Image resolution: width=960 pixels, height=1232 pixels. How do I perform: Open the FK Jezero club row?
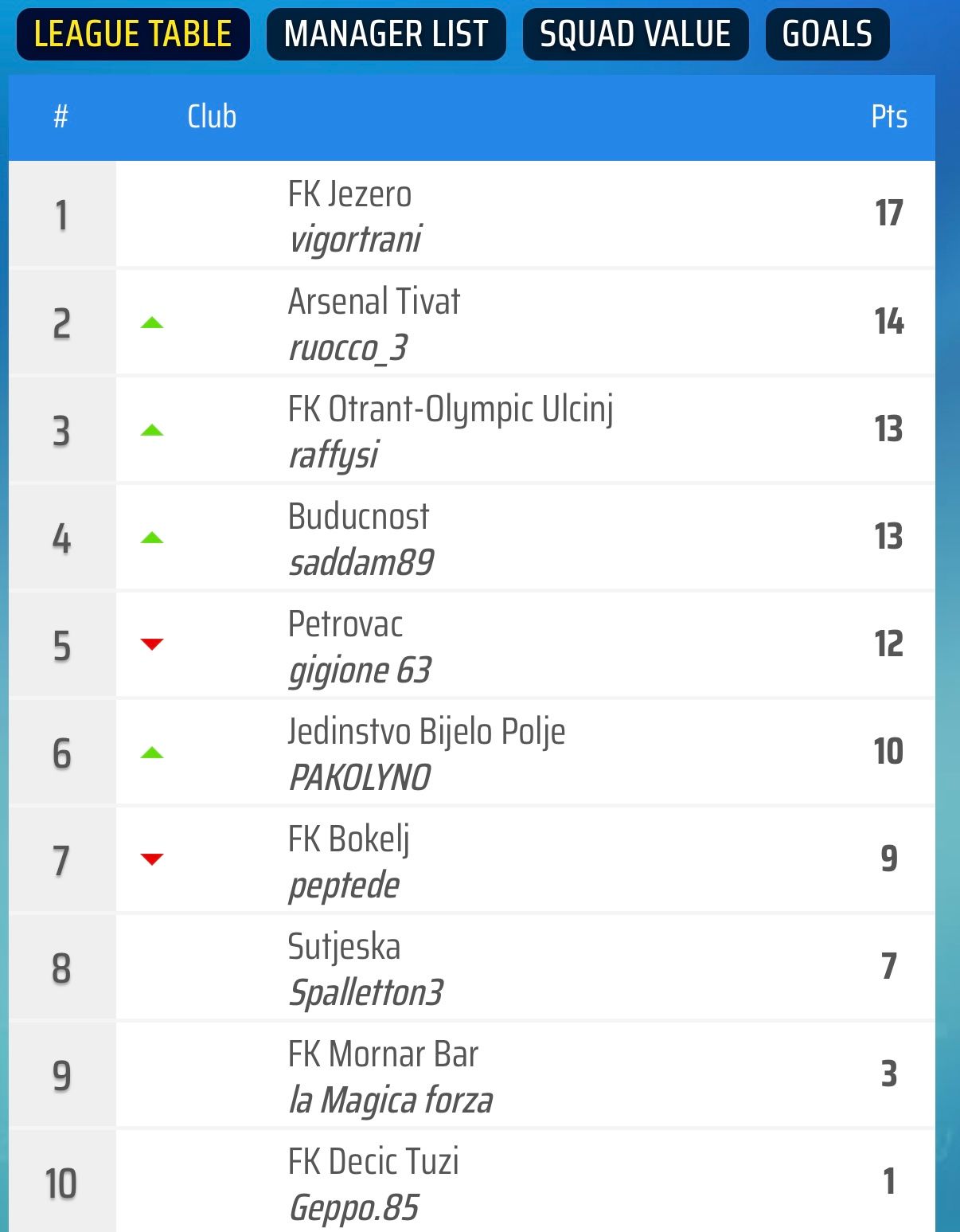point(472,215)
